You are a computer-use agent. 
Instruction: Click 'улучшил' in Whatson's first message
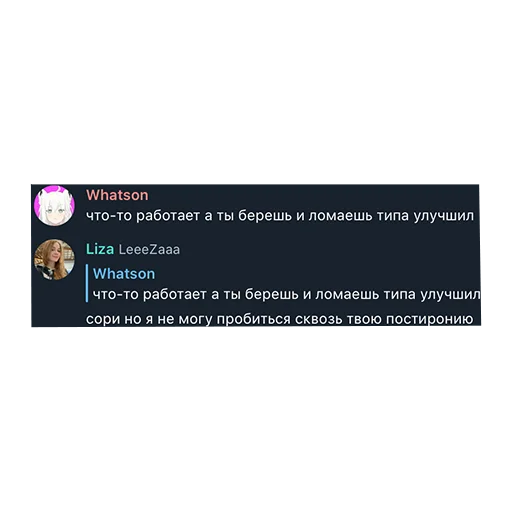coord(444,216)
